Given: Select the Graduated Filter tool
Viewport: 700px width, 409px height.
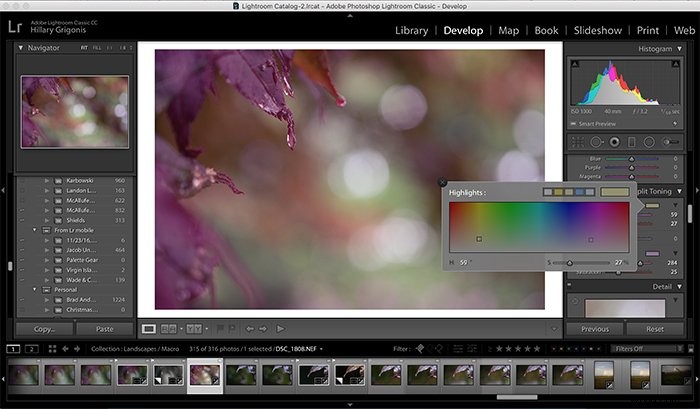Looking at the screenshot, I should point(632,142).
